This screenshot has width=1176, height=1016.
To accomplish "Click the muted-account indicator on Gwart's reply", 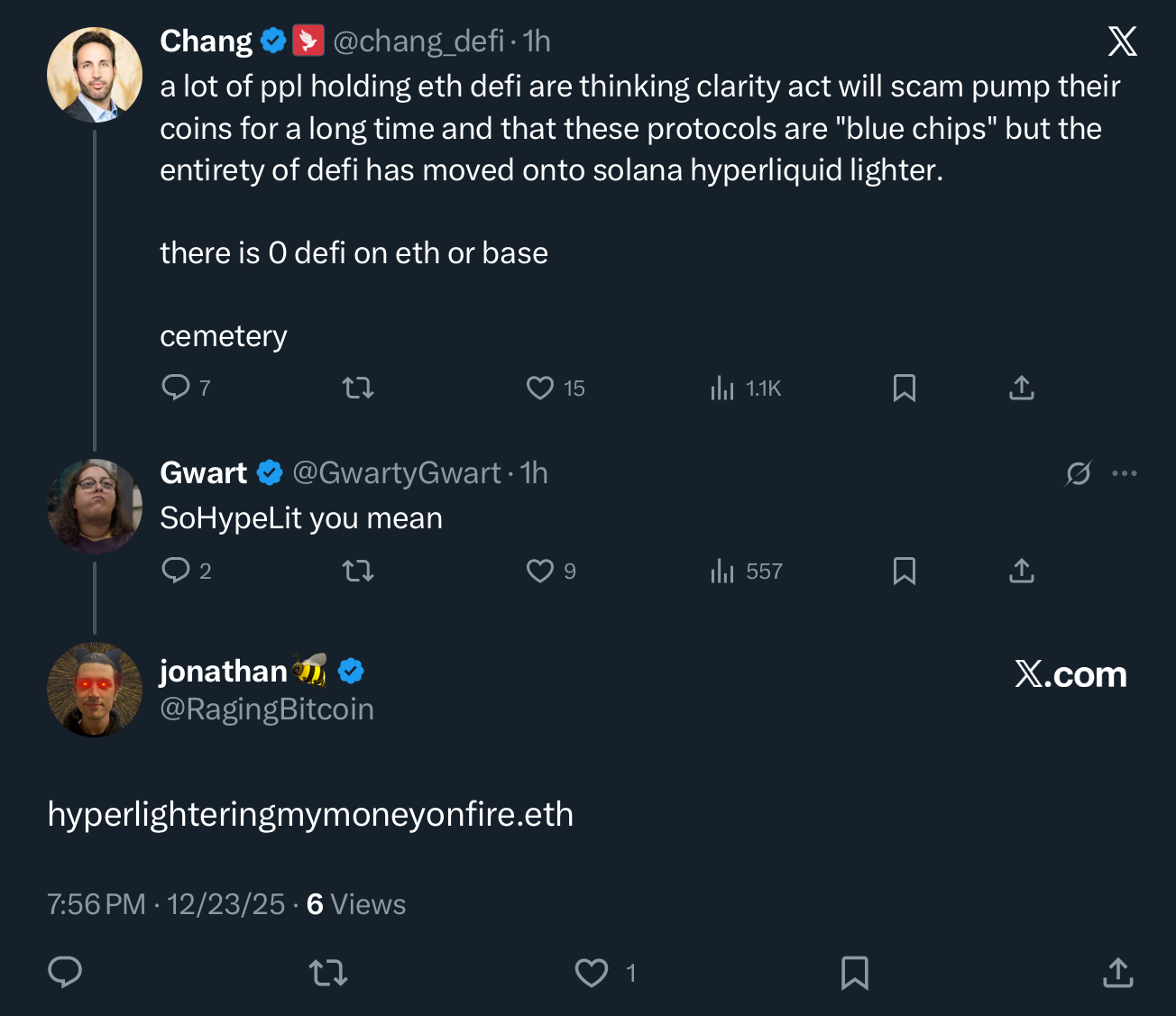I will (x=1079, y=471).
